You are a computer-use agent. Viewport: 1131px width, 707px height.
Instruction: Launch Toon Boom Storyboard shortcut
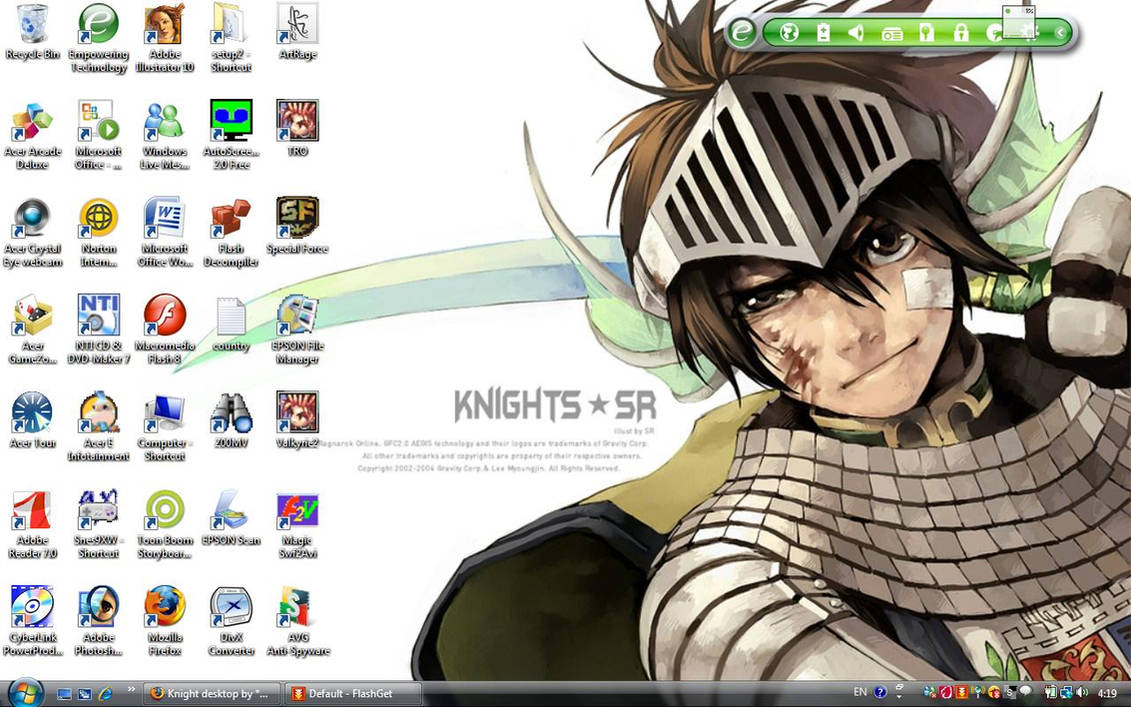tap(164, 525)
